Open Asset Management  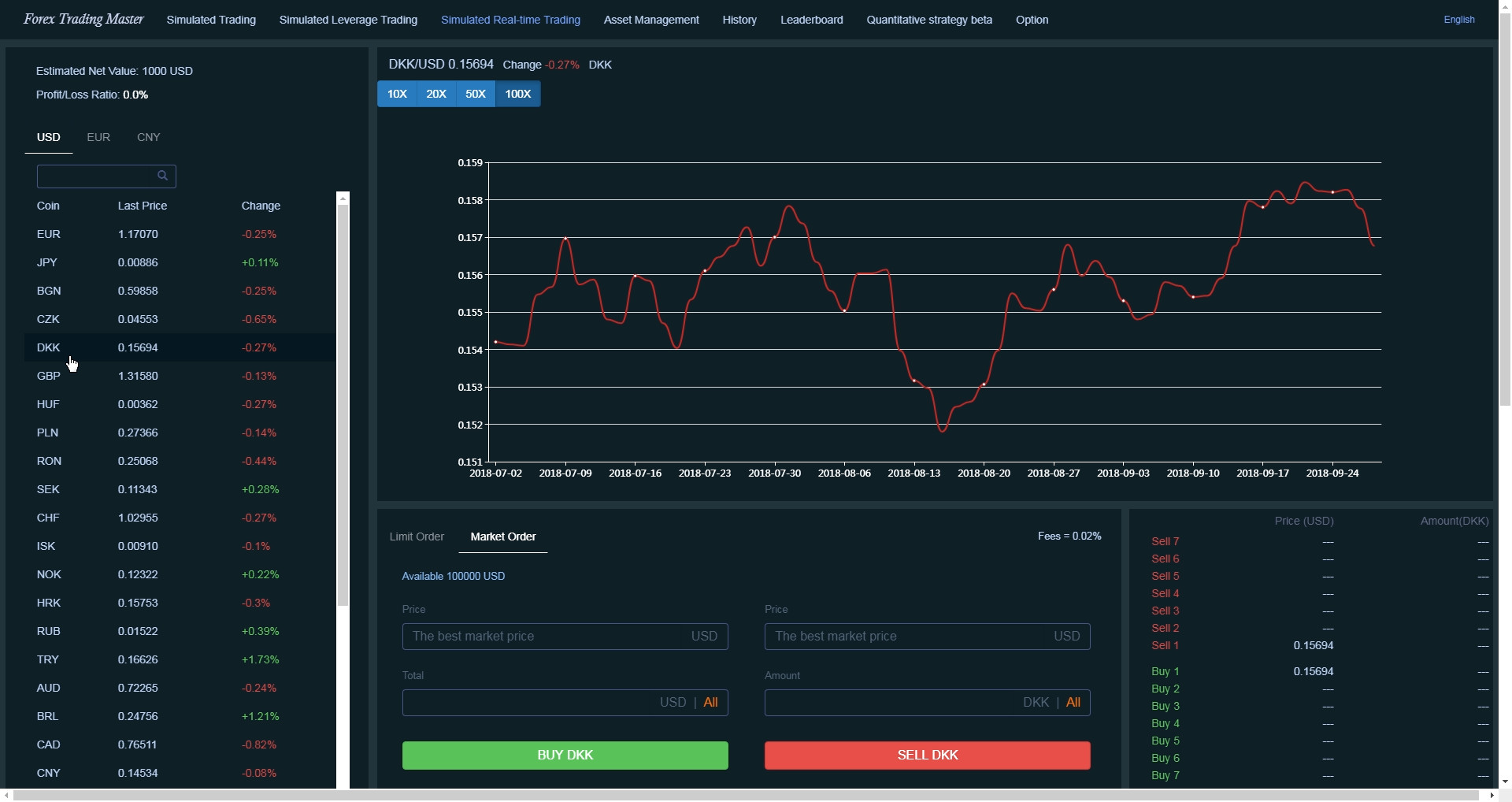tap(650, 20)
